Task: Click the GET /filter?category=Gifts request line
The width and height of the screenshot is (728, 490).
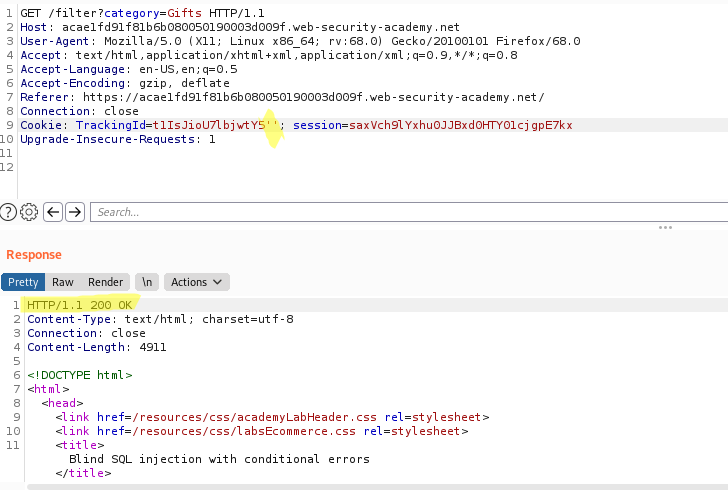Action: click(142, 13)
